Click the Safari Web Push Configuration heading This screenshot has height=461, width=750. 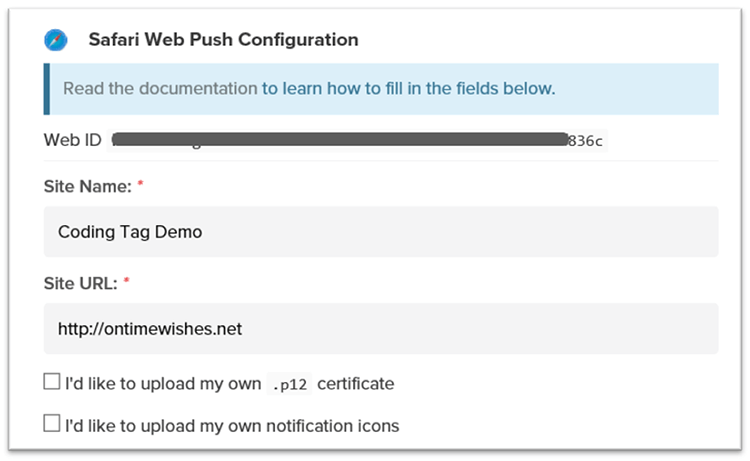[223, 41]
